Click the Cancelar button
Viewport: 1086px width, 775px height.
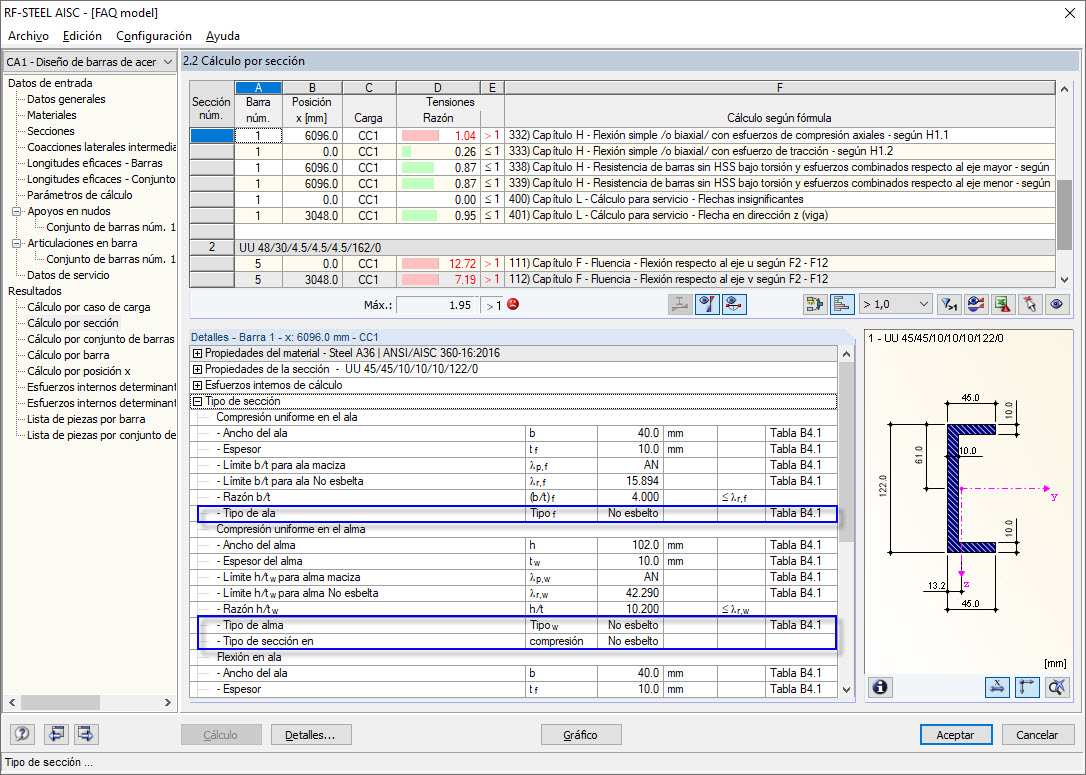[1037, 735]
